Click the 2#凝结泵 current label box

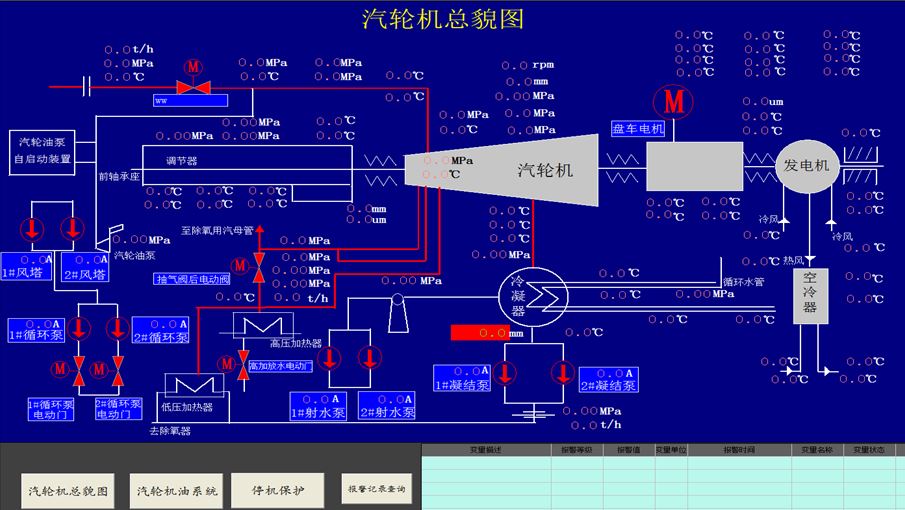(608, 380)
